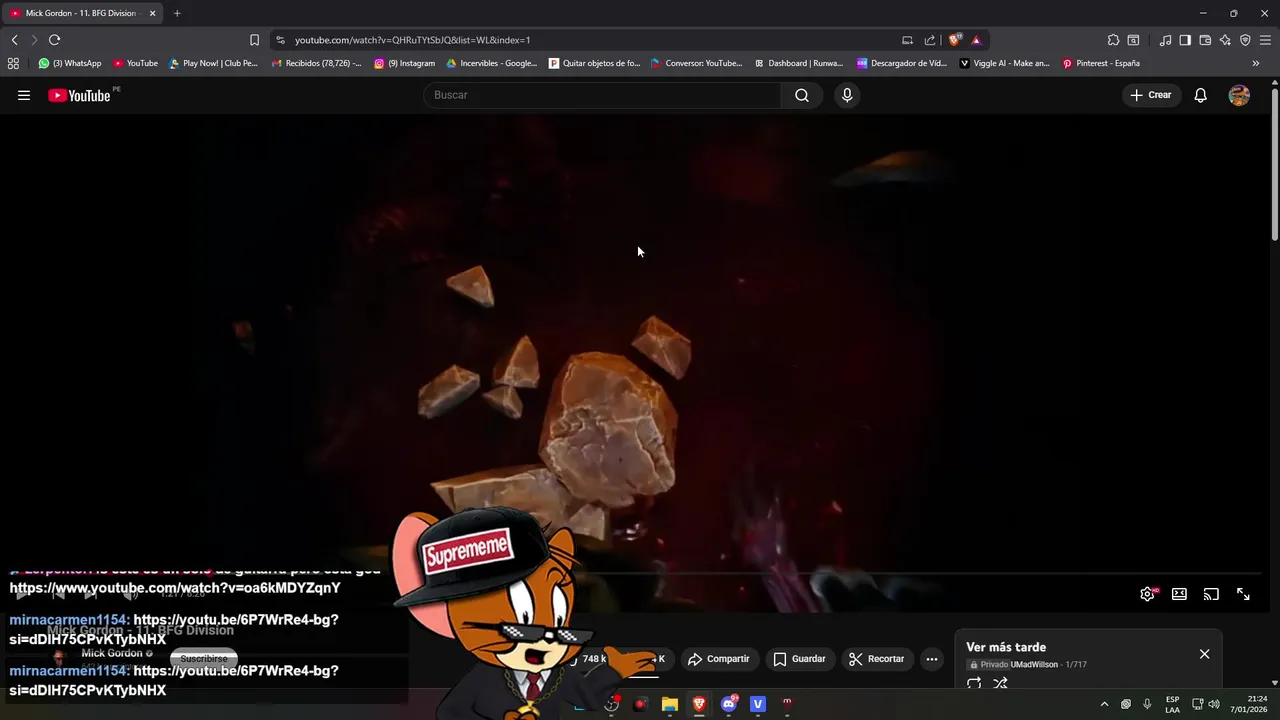Open the apps grid bookmark icon

pyautogui.click(x=13, y=63)
